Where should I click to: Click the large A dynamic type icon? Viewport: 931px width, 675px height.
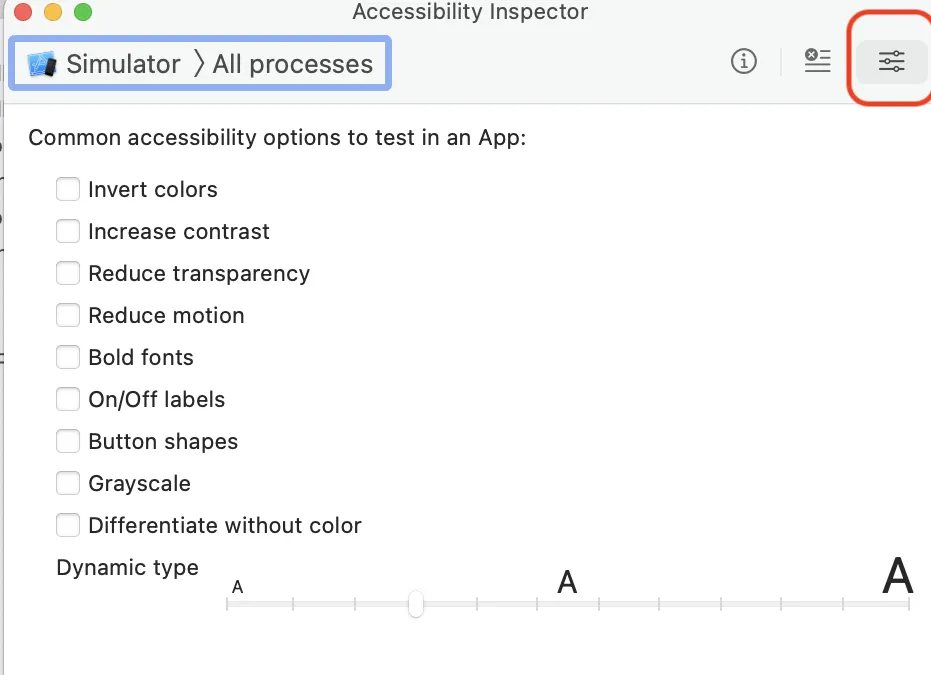(x=897, y=577)
